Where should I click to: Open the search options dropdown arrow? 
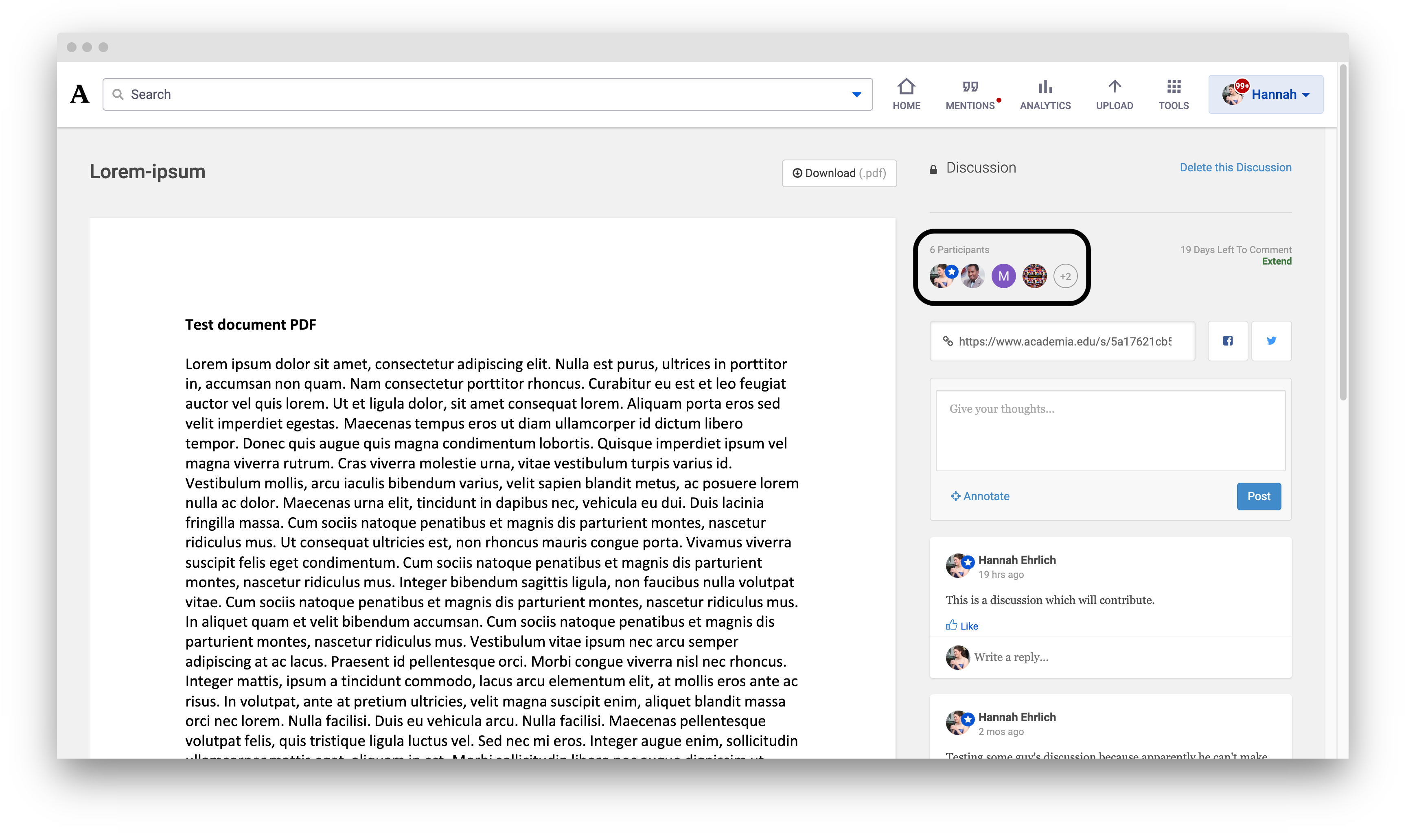coord(856,94)
